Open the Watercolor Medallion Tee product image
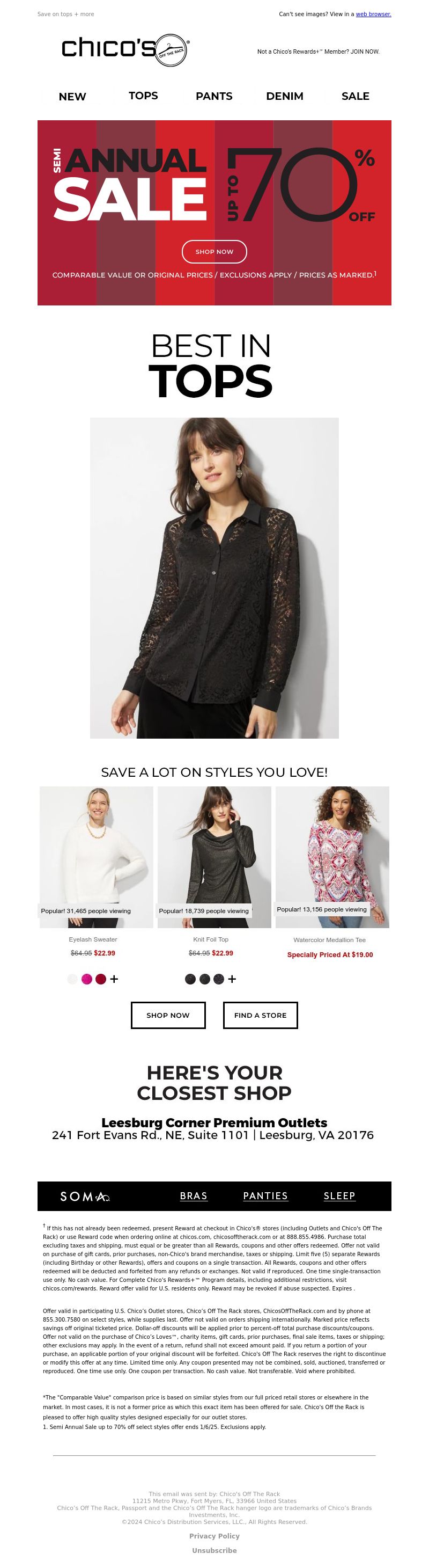The image size is (429, 1568). click(x=332, y=857)
